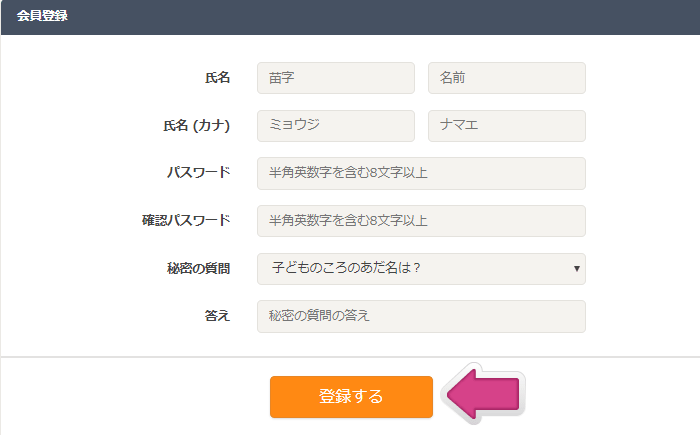Click the divider line above 登録する
Screen dimensions: 700x435
pyautogui.click(x=350, y=357)
